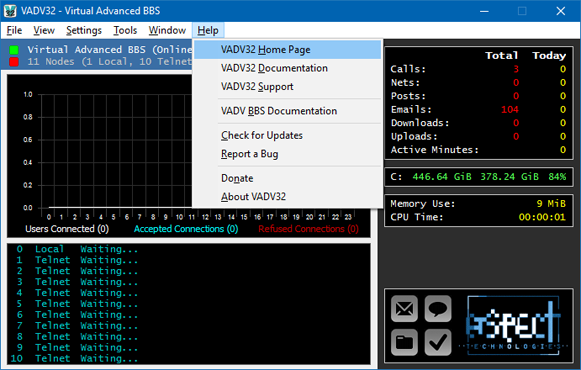Click the red nodes status indicator
This screenshot has width=581, height=370.
[14, 62]
